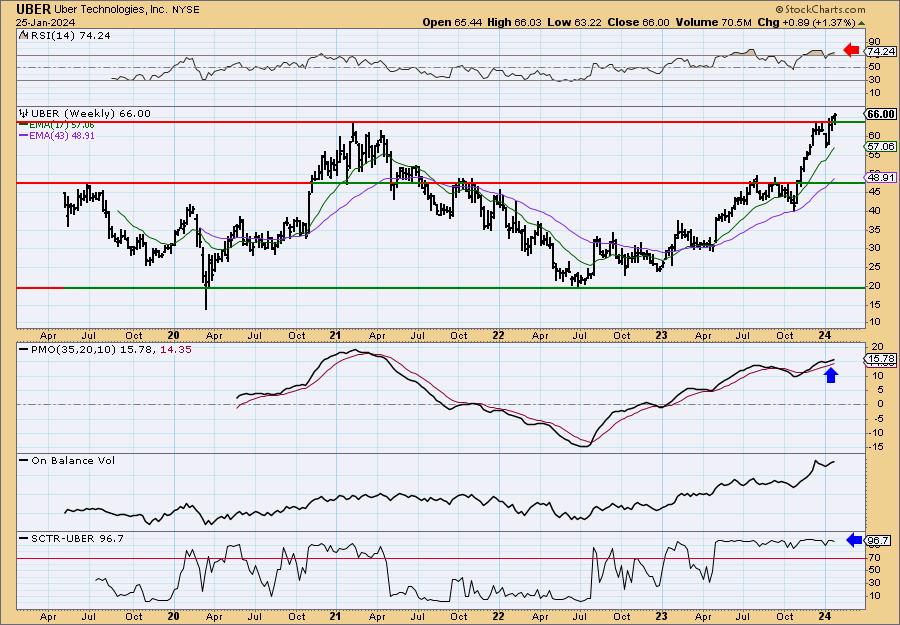Viewport: 900px width, 625px height.
Task: Select the SCTR-UBER 96.7 legend label
Action: tap(77, 538)
